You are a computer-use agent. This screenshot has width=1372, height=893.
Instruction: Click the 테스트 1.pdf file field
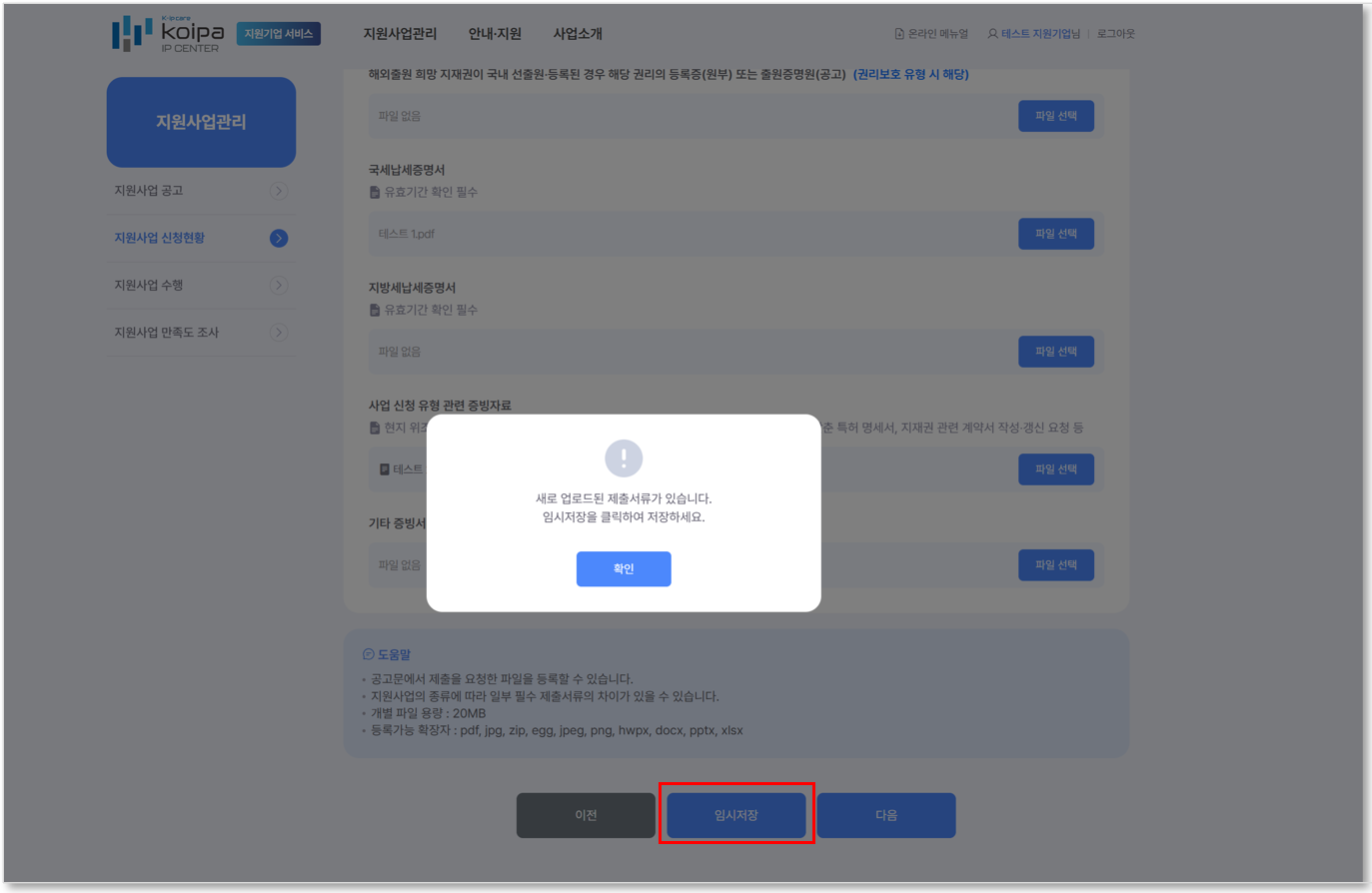point(689,234)
